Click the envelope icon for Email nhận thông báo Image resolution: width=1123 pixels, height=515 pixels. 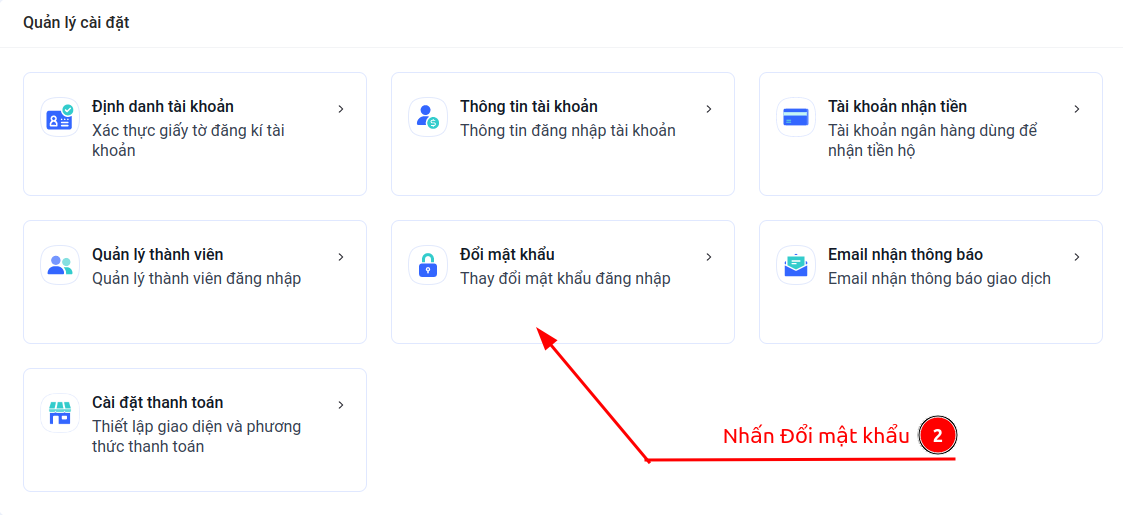tap(796, 265)
